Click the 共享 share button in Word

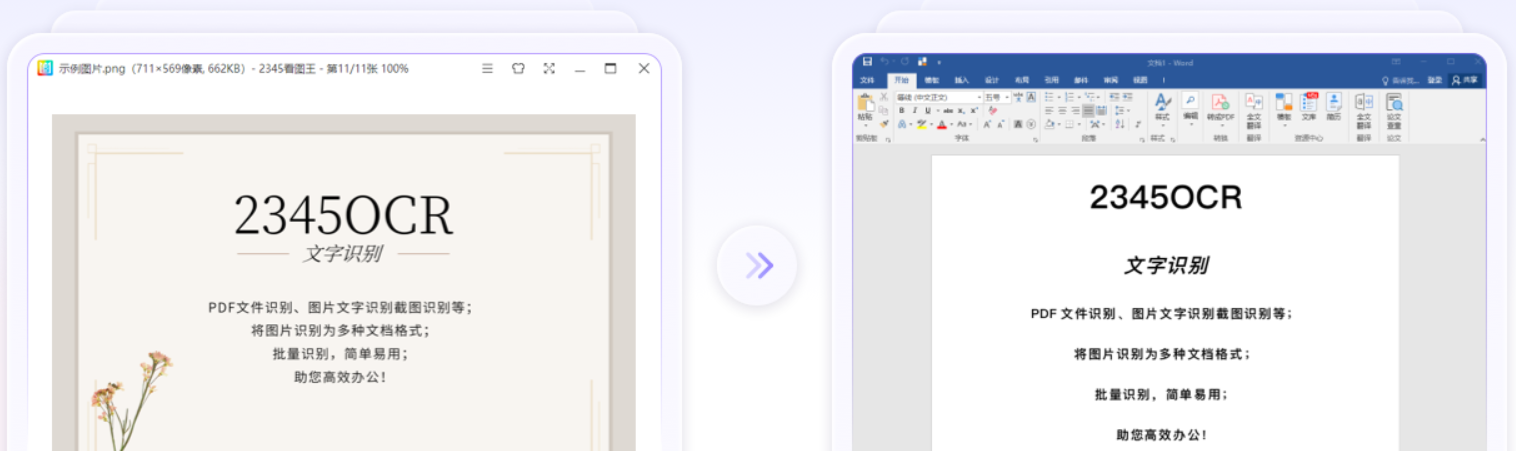[x=1465, y=80]
